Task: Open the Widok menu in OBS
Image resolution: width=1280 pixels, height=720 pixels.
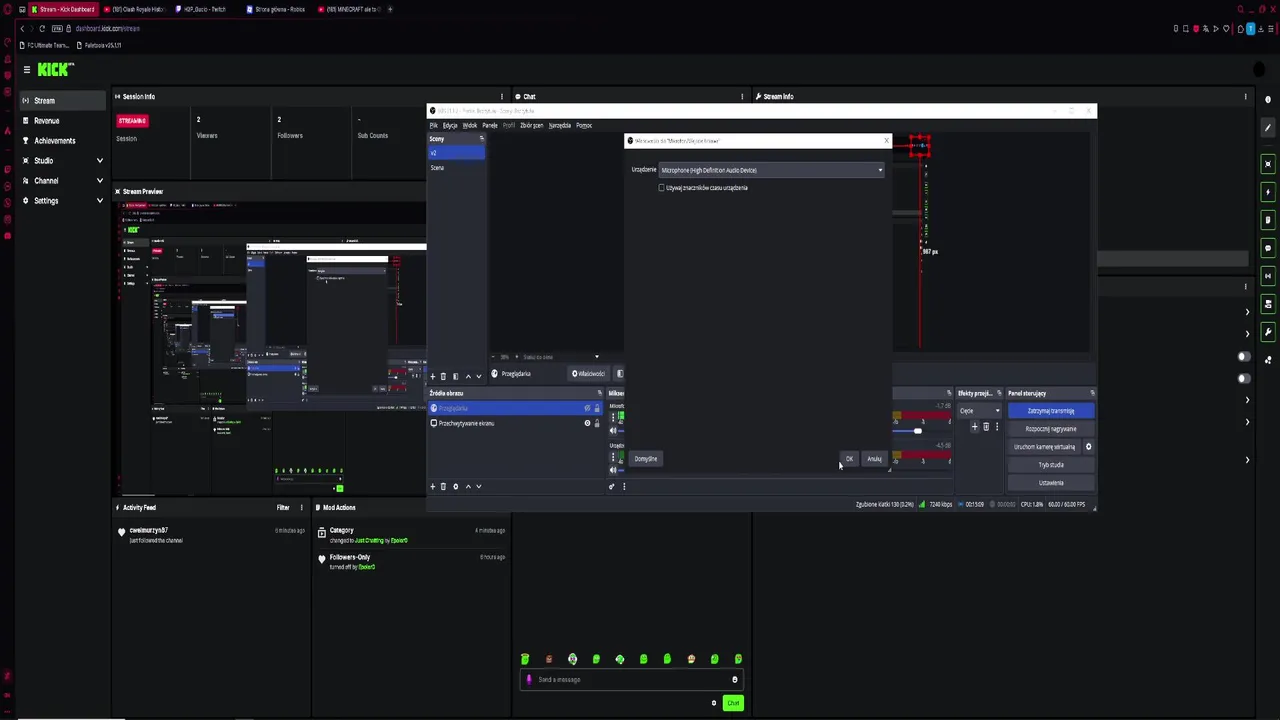Action: click(470, 126)
